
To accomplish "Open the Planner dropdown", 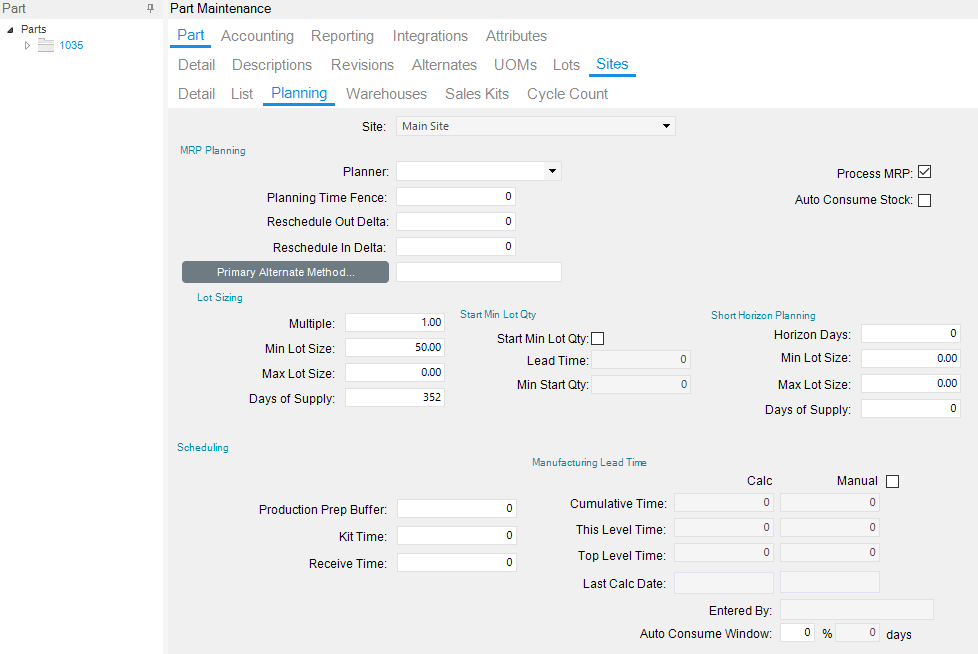I will coord(551,172).
